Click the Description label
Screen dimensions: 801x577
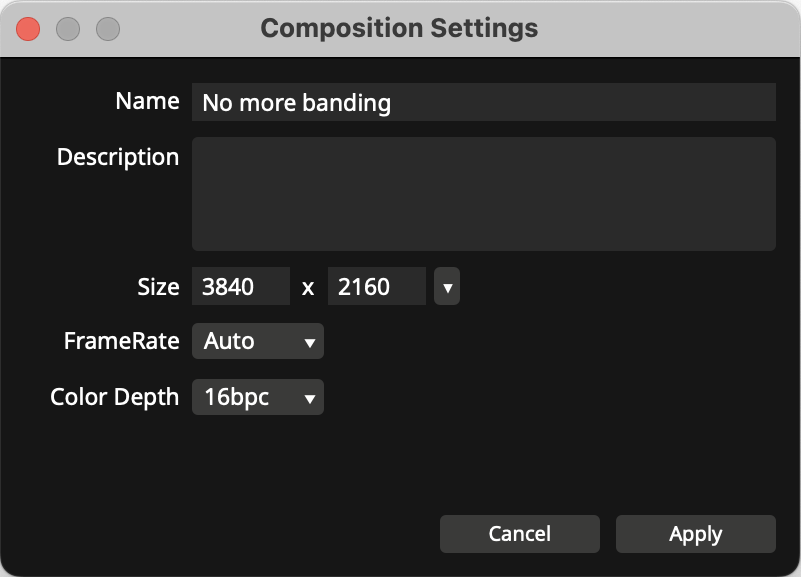point(118,157)
